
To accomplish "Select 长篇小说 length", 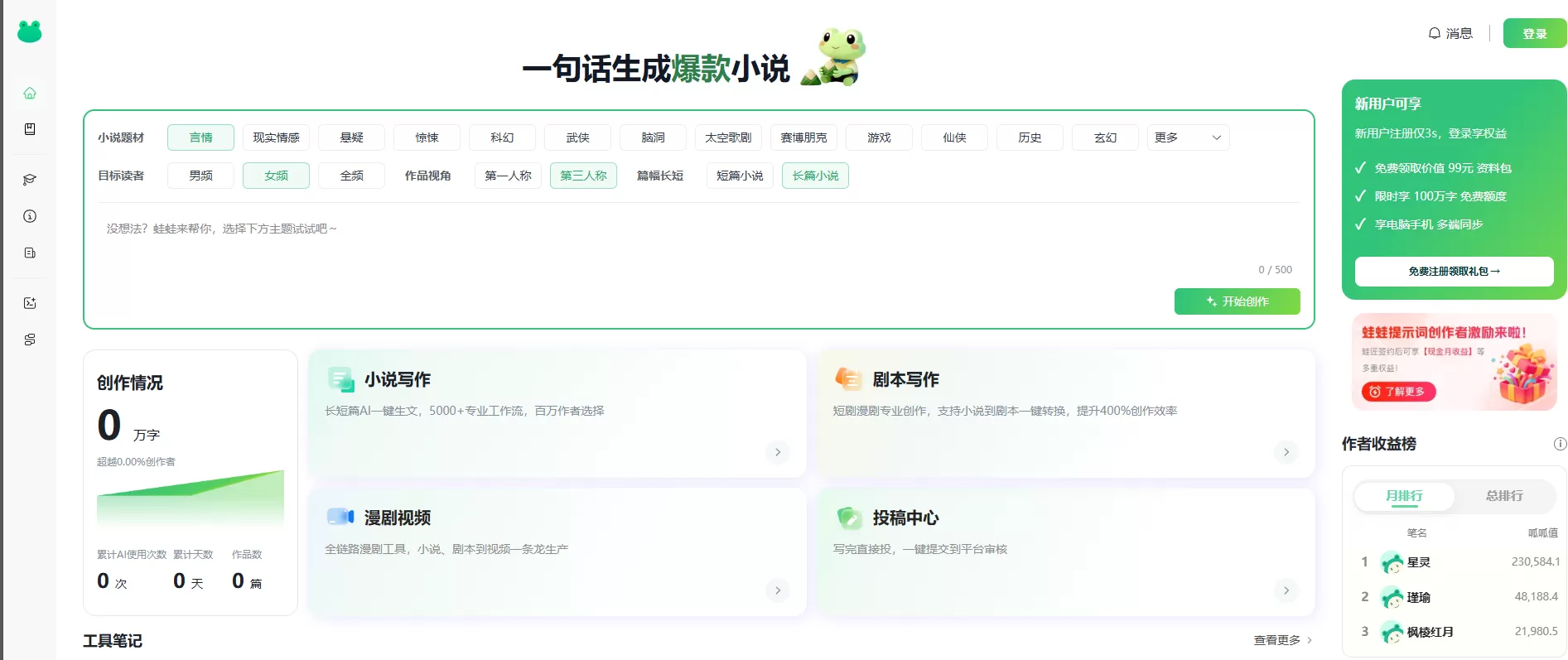I will tap(815, 176).
